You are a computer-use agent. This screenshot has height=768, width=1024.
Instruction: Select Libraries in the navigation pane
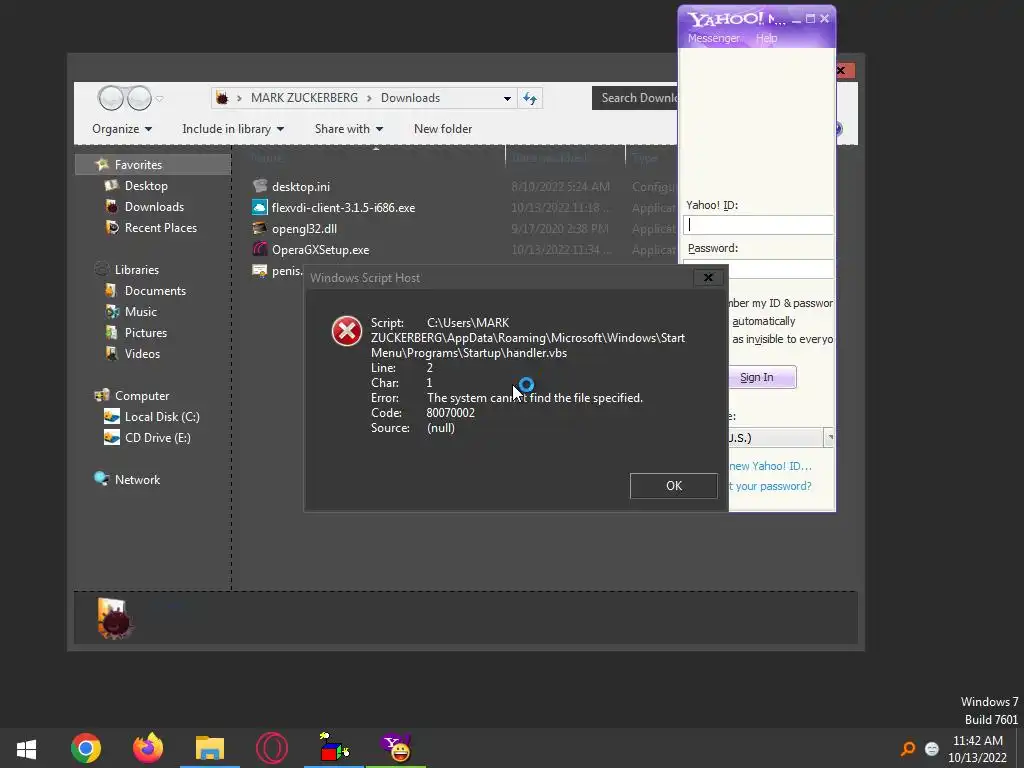point(136,270)
